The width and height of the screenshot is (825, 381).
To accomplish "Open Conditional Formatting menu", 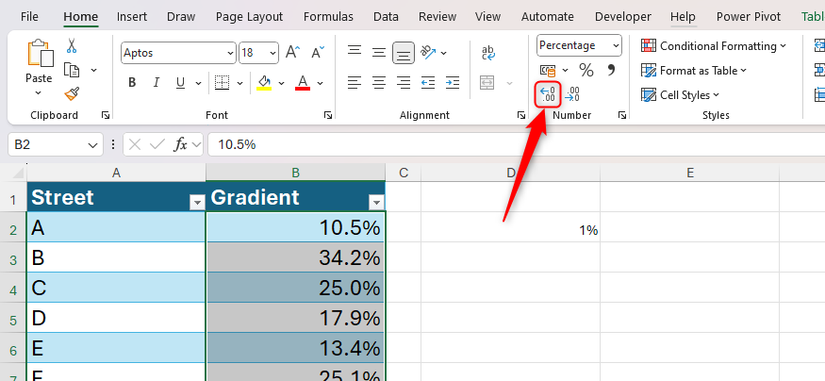I will pos(713,46).
